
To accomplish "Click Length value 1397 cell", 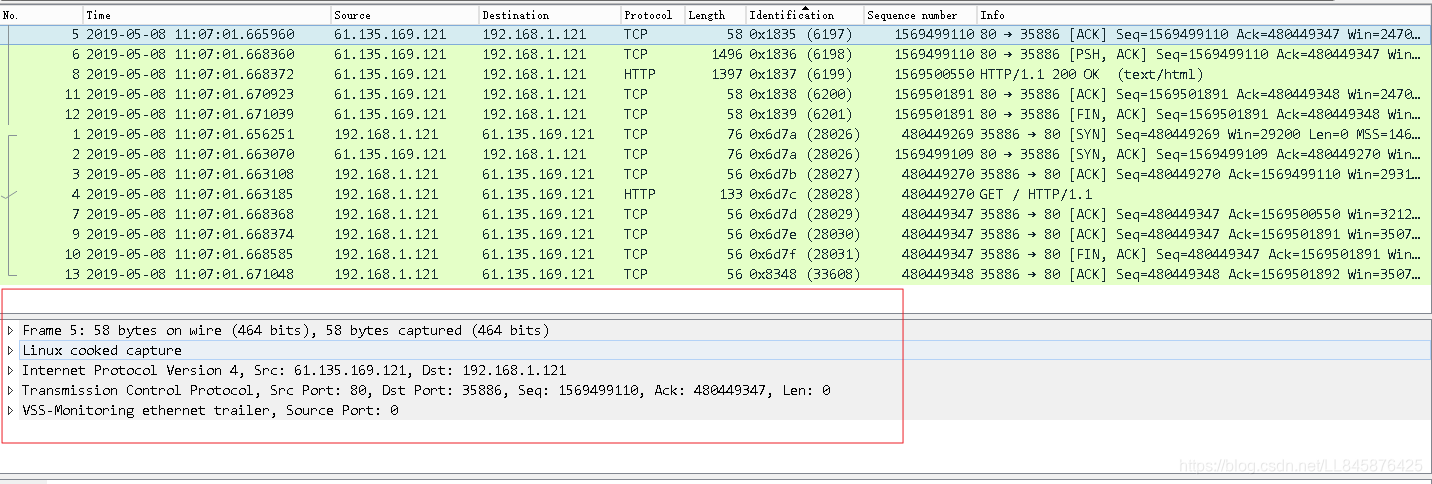I will [x=727, y=74].
